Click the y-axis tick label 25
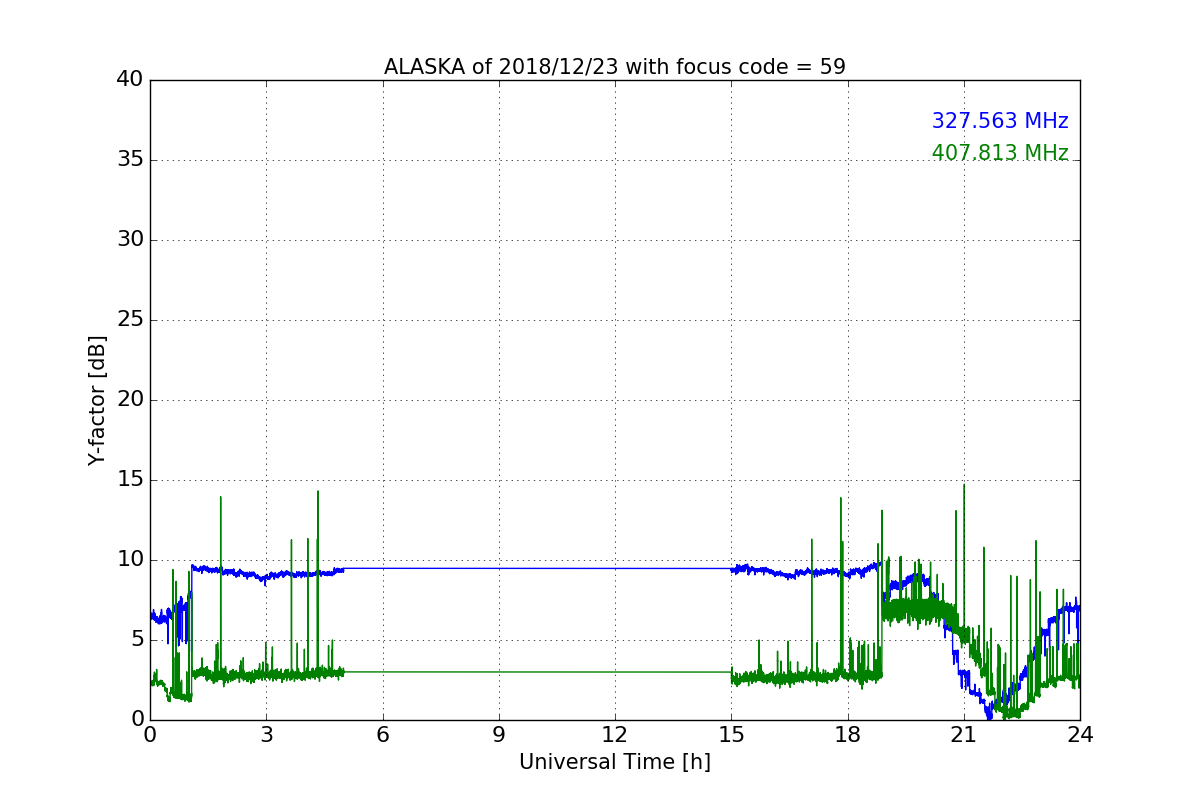 (130, 320)
